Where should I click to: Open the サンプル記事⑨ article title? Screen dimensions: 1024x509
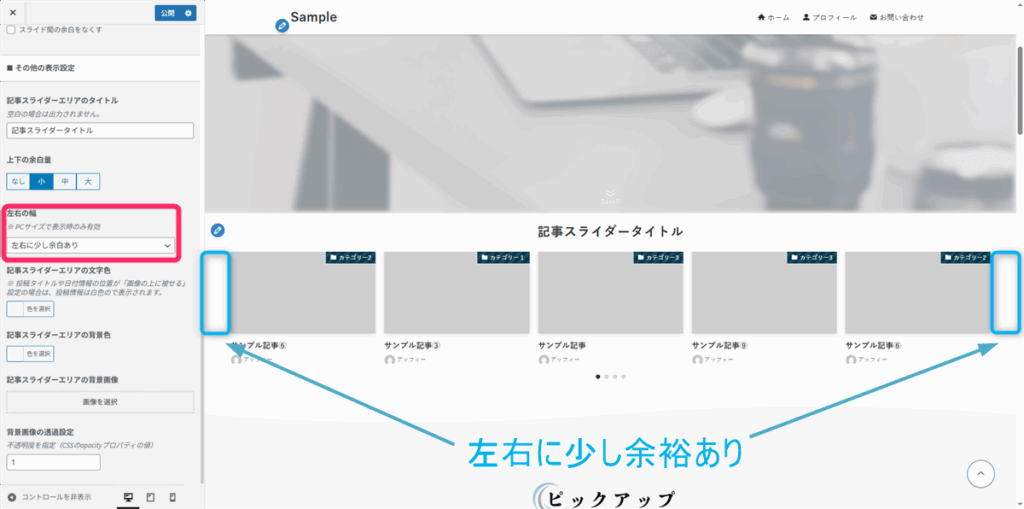[720, 345]
